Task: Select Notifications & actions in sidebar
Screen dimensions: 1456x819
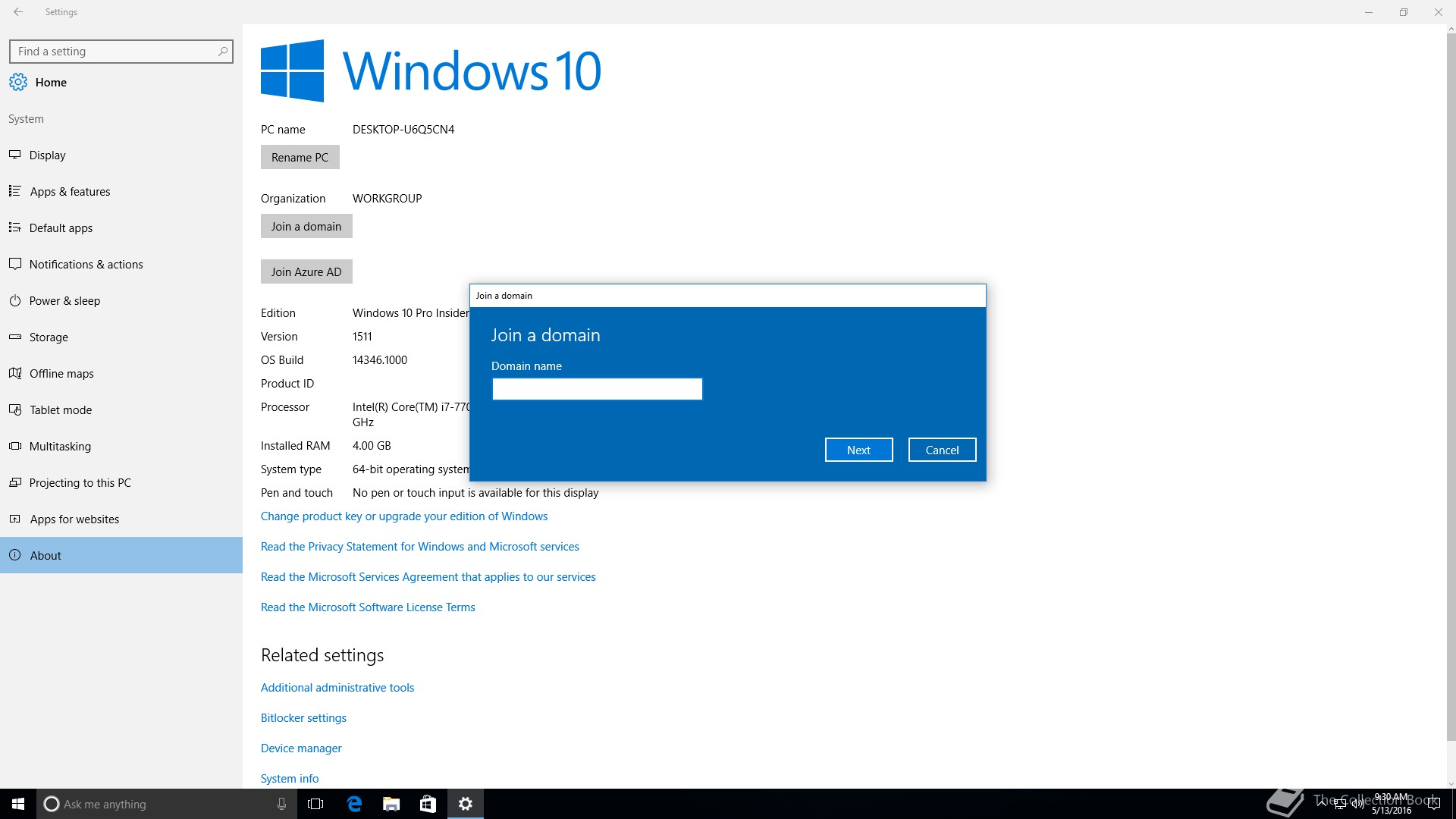Action: tap(86, 265)
